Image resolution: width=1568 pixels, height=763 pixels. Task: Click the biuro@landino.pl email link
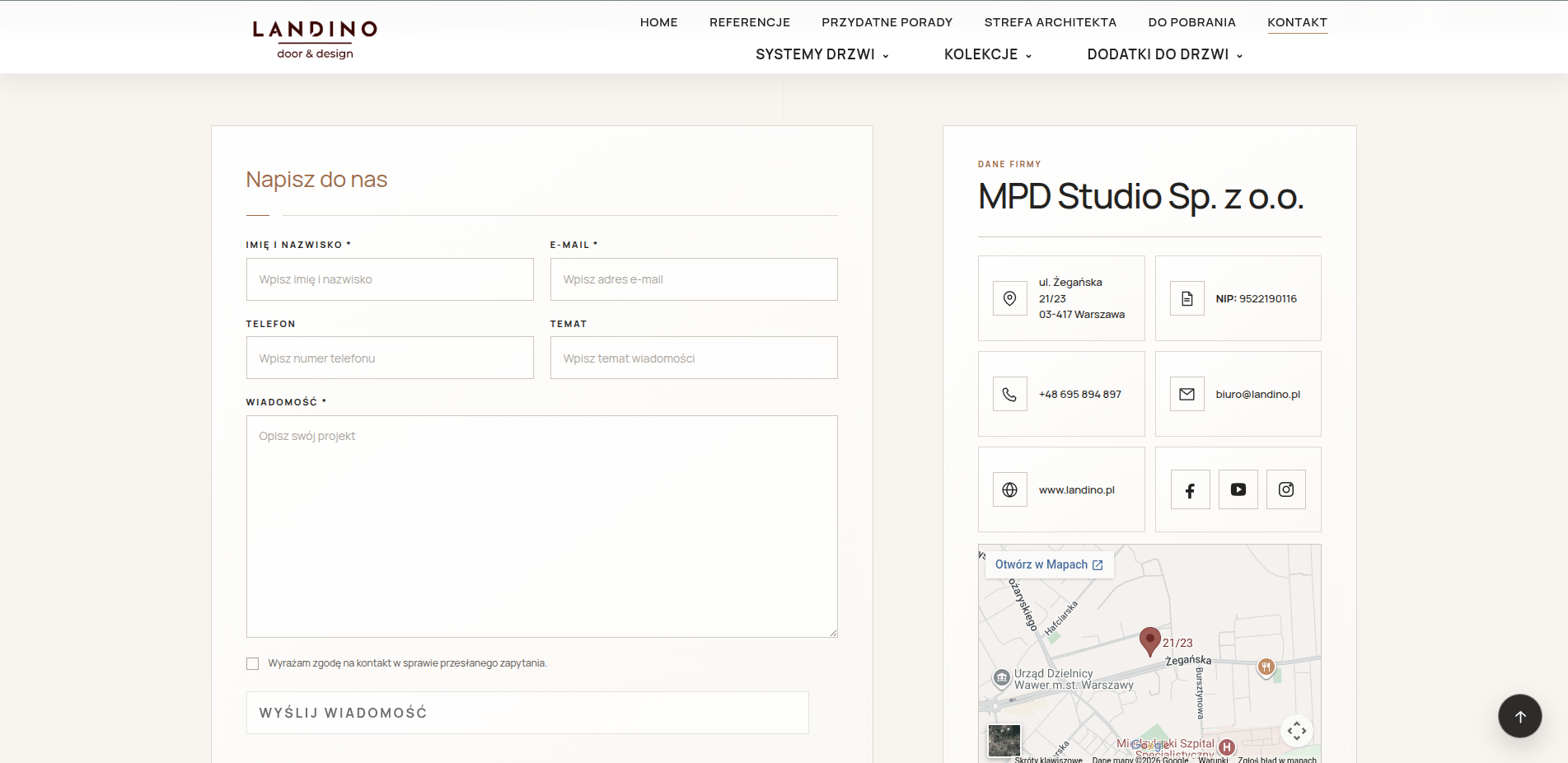[1258, 394]
